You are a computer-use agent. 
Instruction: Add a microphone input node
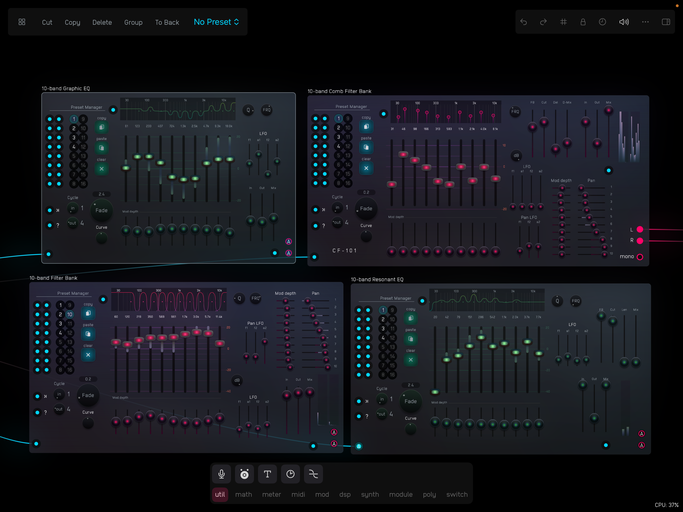[222, 474]
